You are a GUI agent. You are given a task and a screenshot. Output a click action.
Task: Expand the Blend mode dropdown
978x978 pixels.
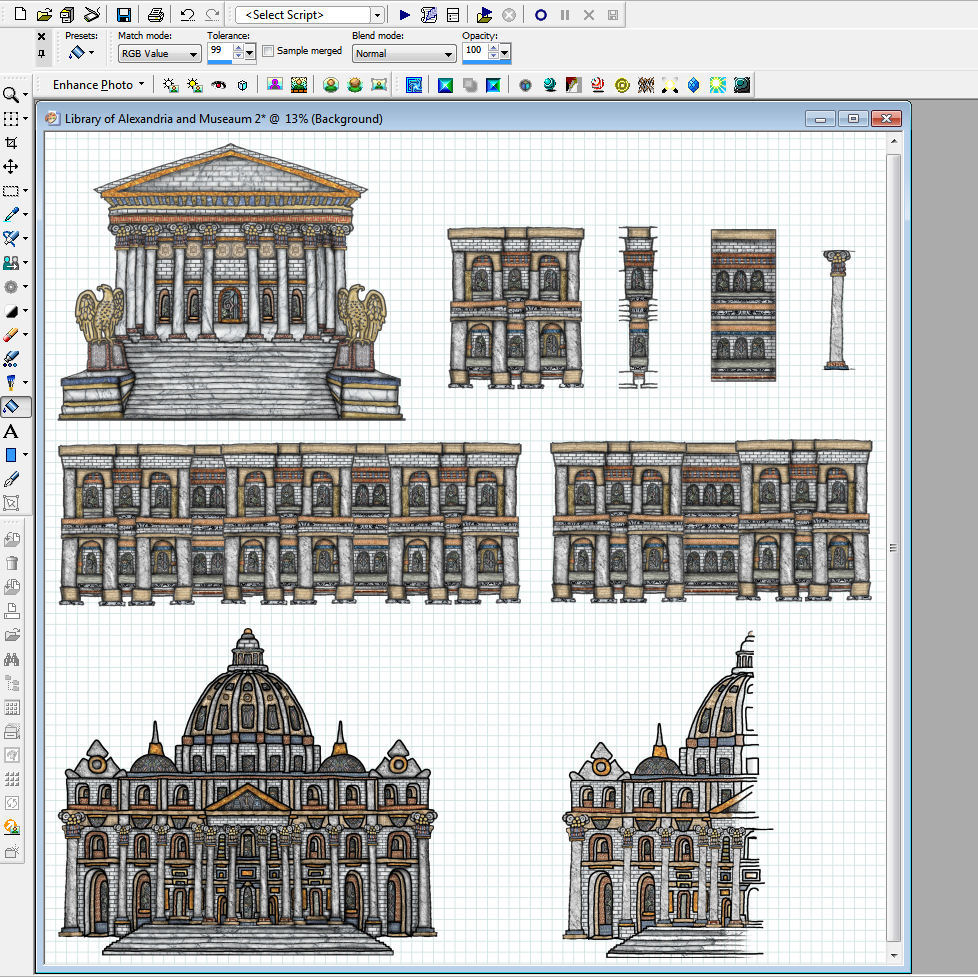[404, 54]
